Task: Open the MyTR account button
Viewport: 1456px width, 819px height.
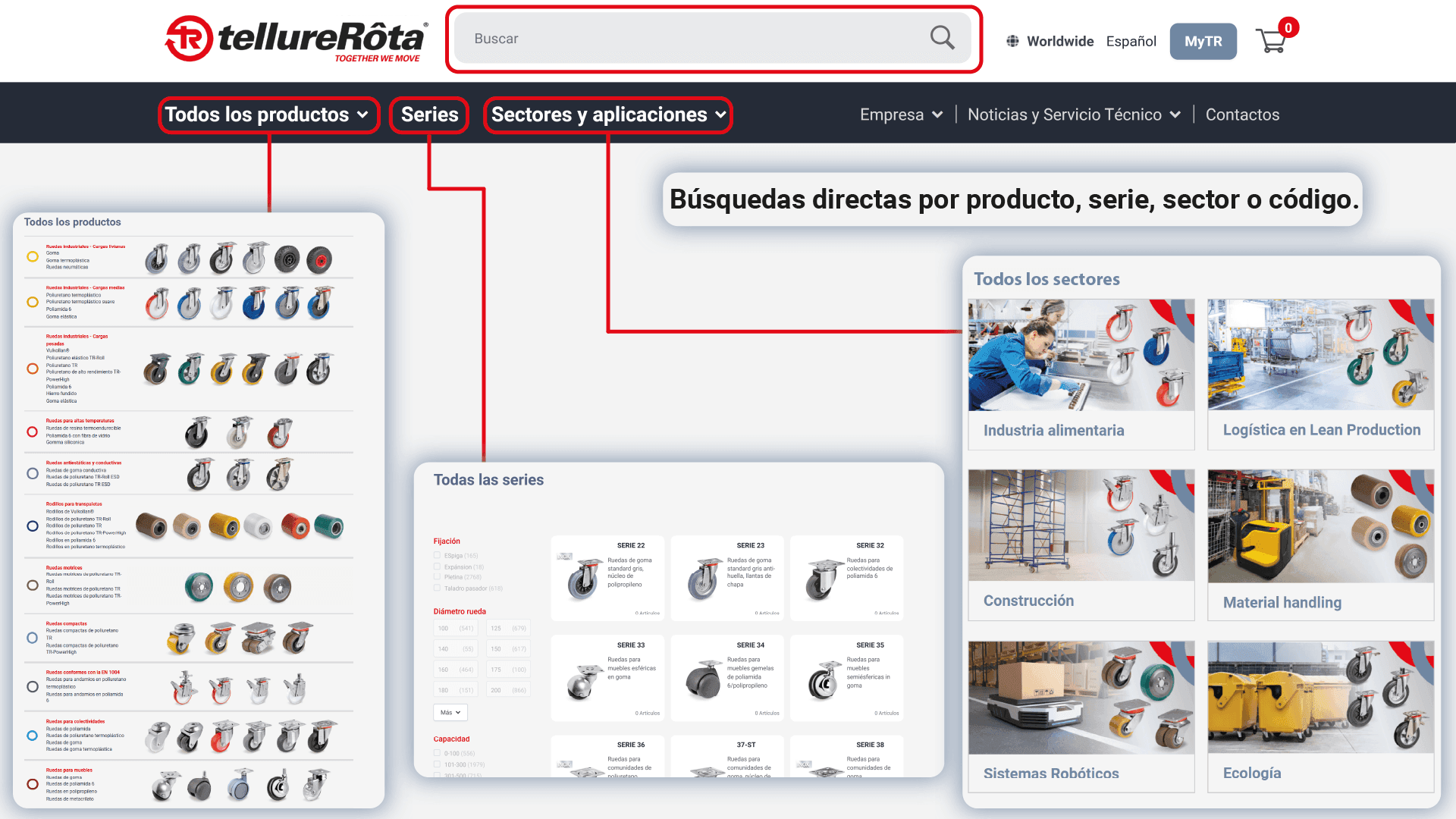Action: coord(1203,41)
